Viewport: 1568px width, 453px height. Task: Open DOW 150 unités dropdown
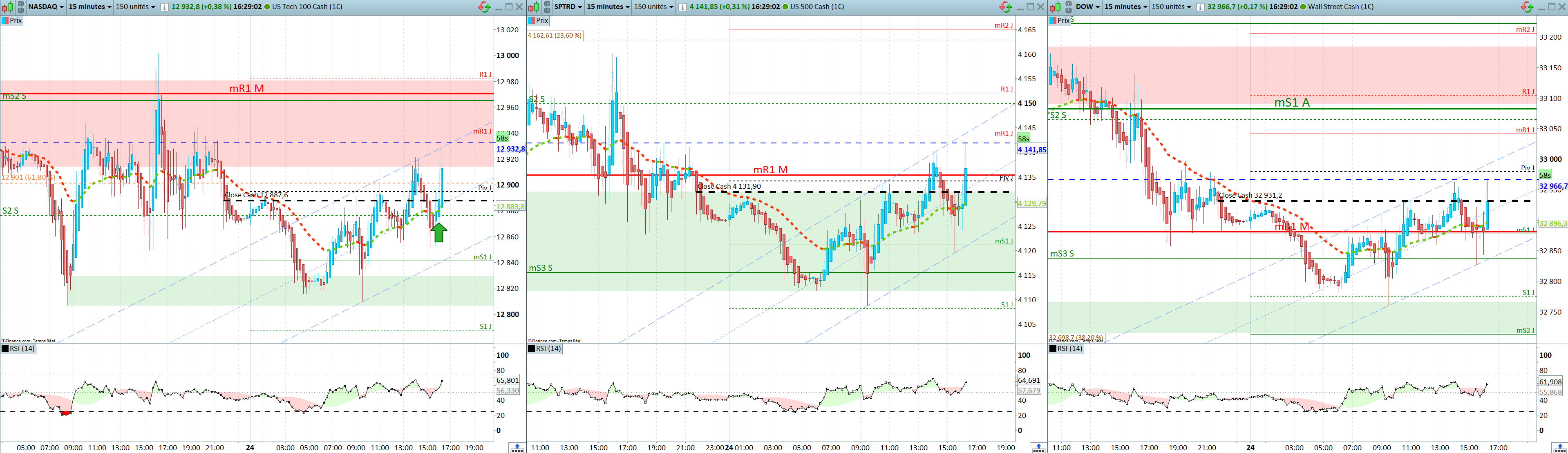pos(1171,7)
